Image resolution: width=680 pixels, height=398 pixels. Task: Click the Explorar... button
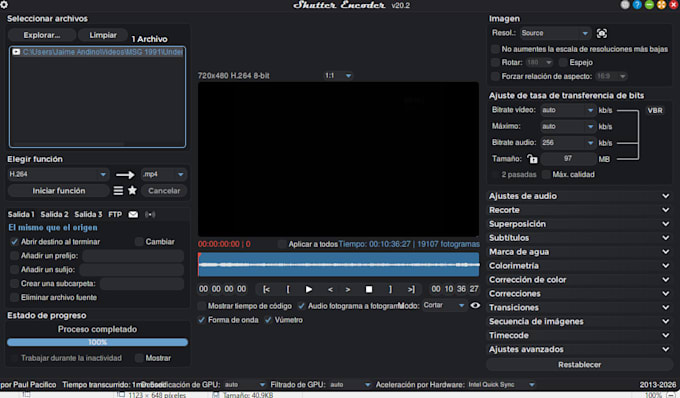42,35
